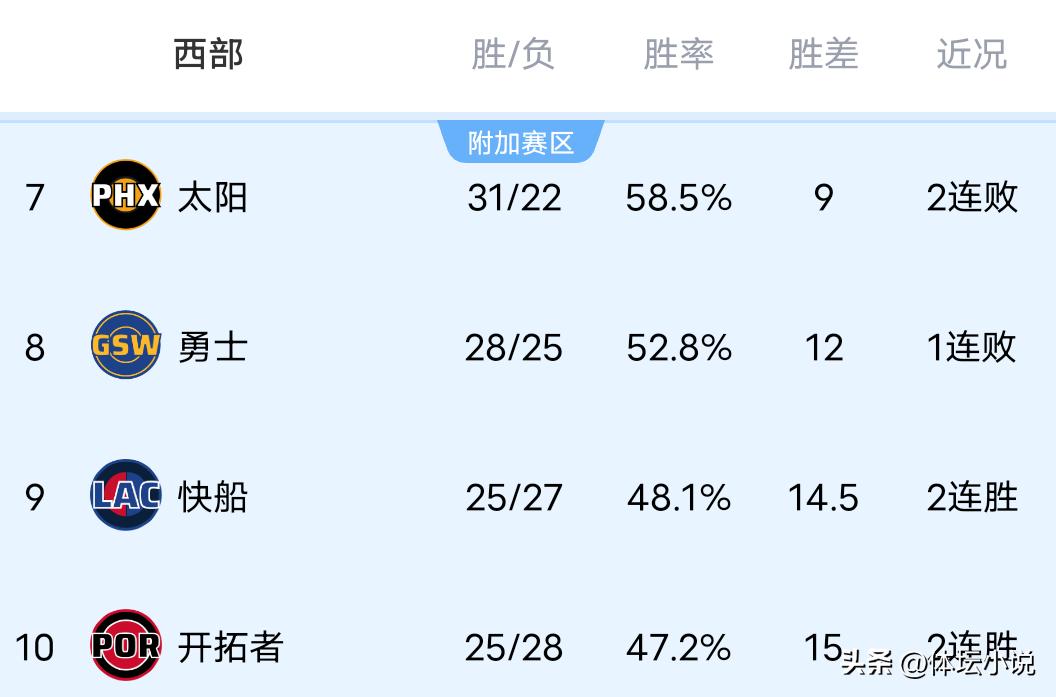Click the 近况 column header
The image size is (1056, 697).
pyautogui.click(x=971, y=54)
